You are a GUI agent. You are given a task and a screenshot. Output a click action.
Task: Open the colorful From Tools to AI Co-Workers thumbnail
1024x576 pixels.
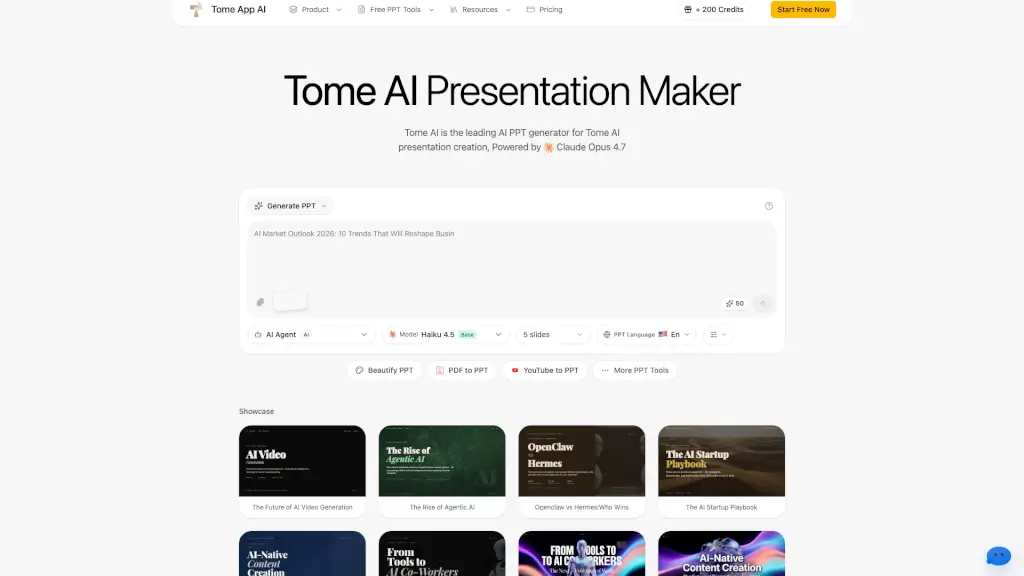click(x=582, y=553)
